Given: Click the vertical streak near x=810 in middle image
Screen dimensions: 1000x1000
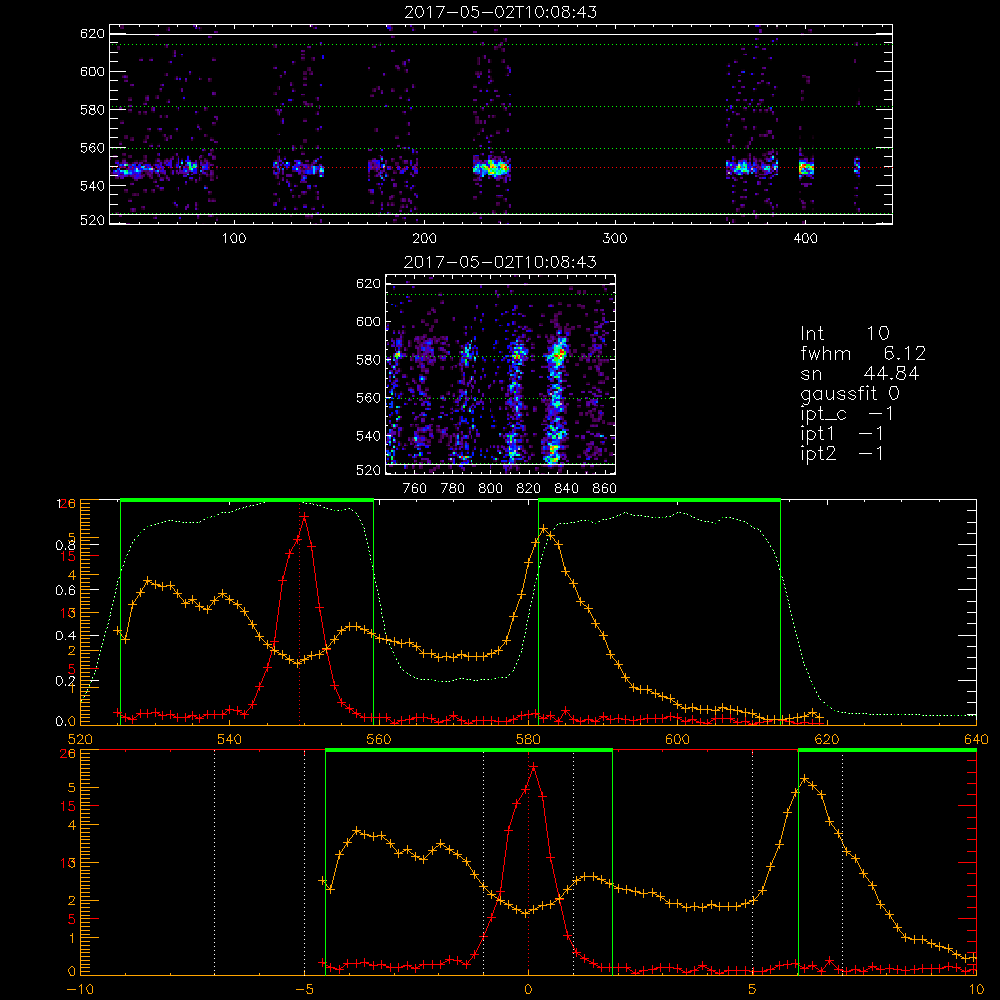Looking at the screenshot, I should tap(515, 402).
